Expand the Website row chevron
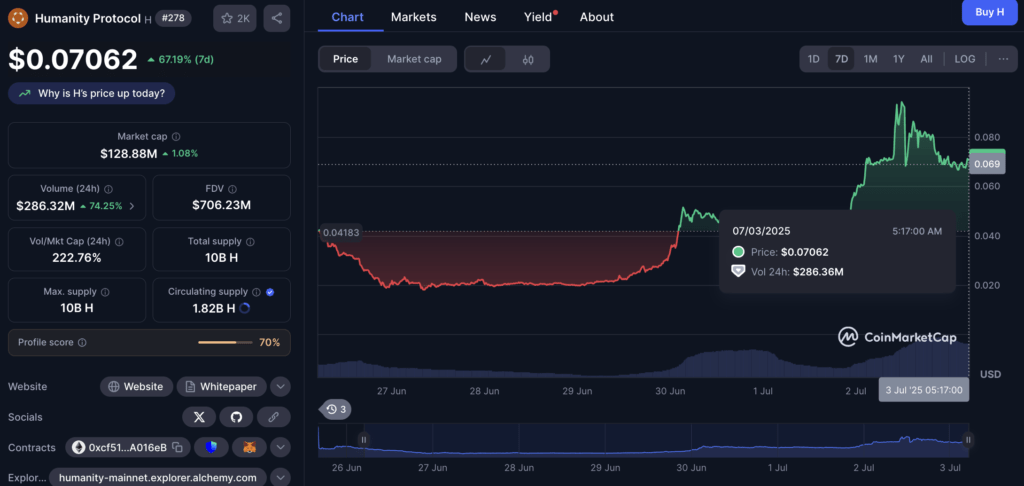This screenshot has width=1024, height=486. point(280,387)
